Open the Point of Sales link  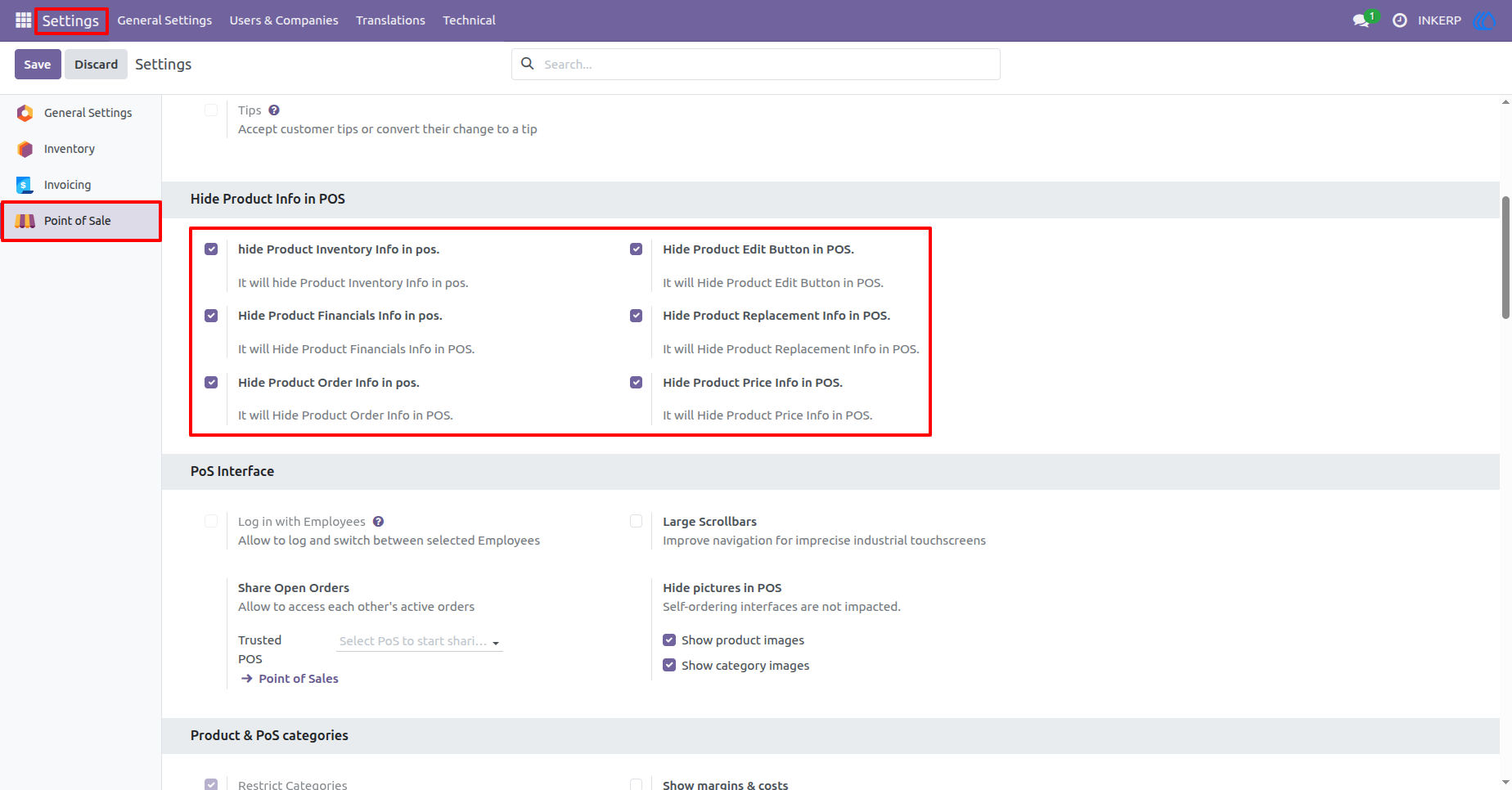(x=299, y=679)
